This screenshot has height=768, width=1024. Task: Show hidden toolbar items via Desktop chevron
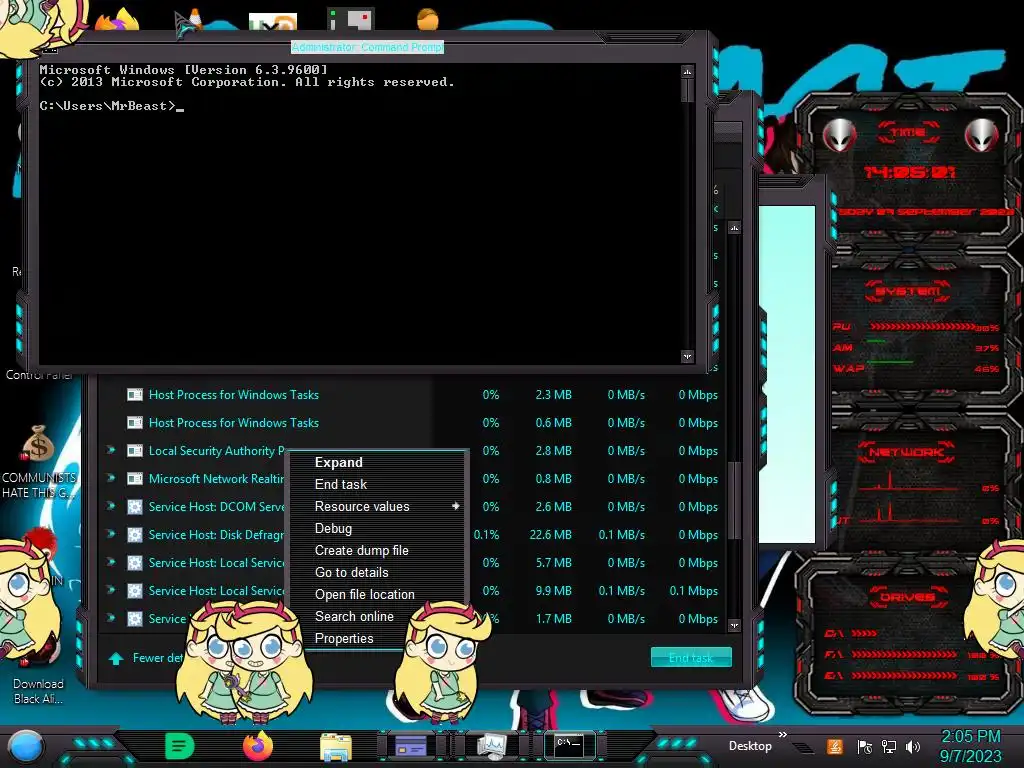point(783,735)
